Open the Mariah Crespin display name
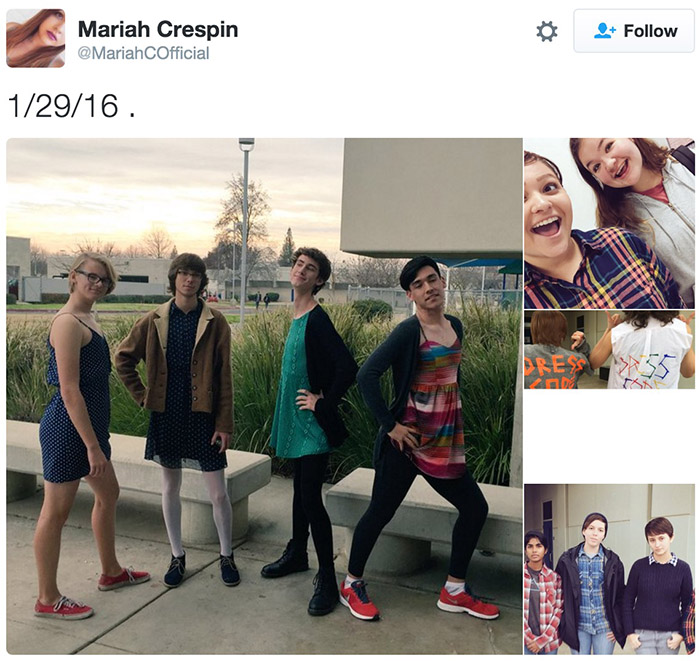700x661 pixels. [158, 29]
